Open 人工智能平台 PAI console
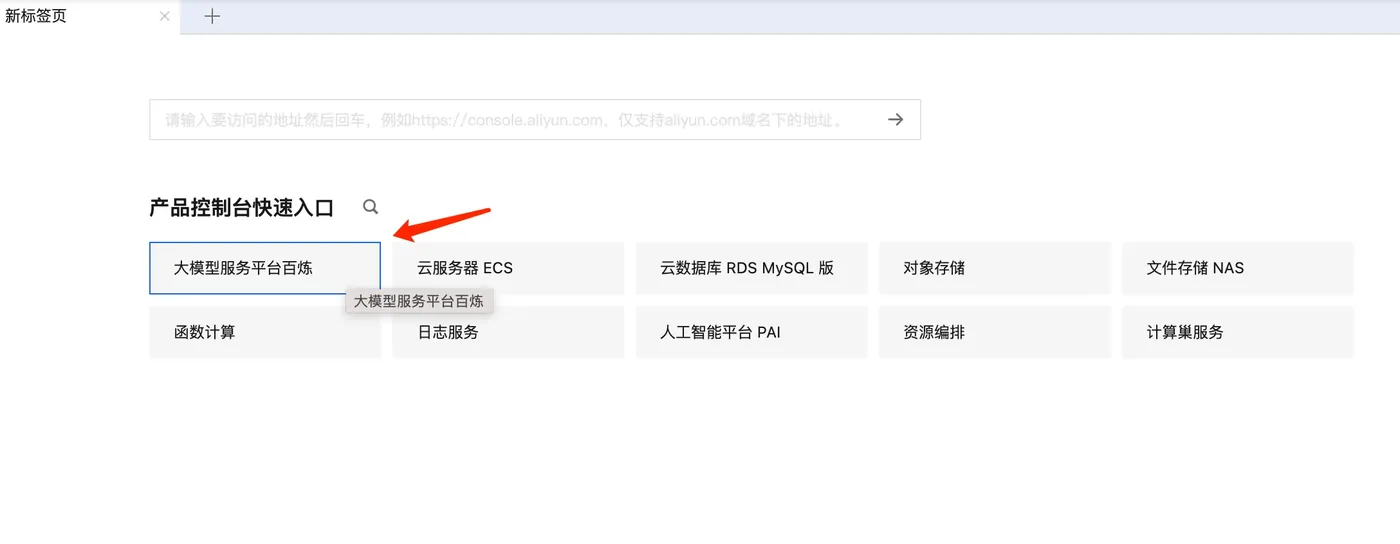Image resolution: width=1400 pixels, height=544 pixels. click(x=751, y=332)
